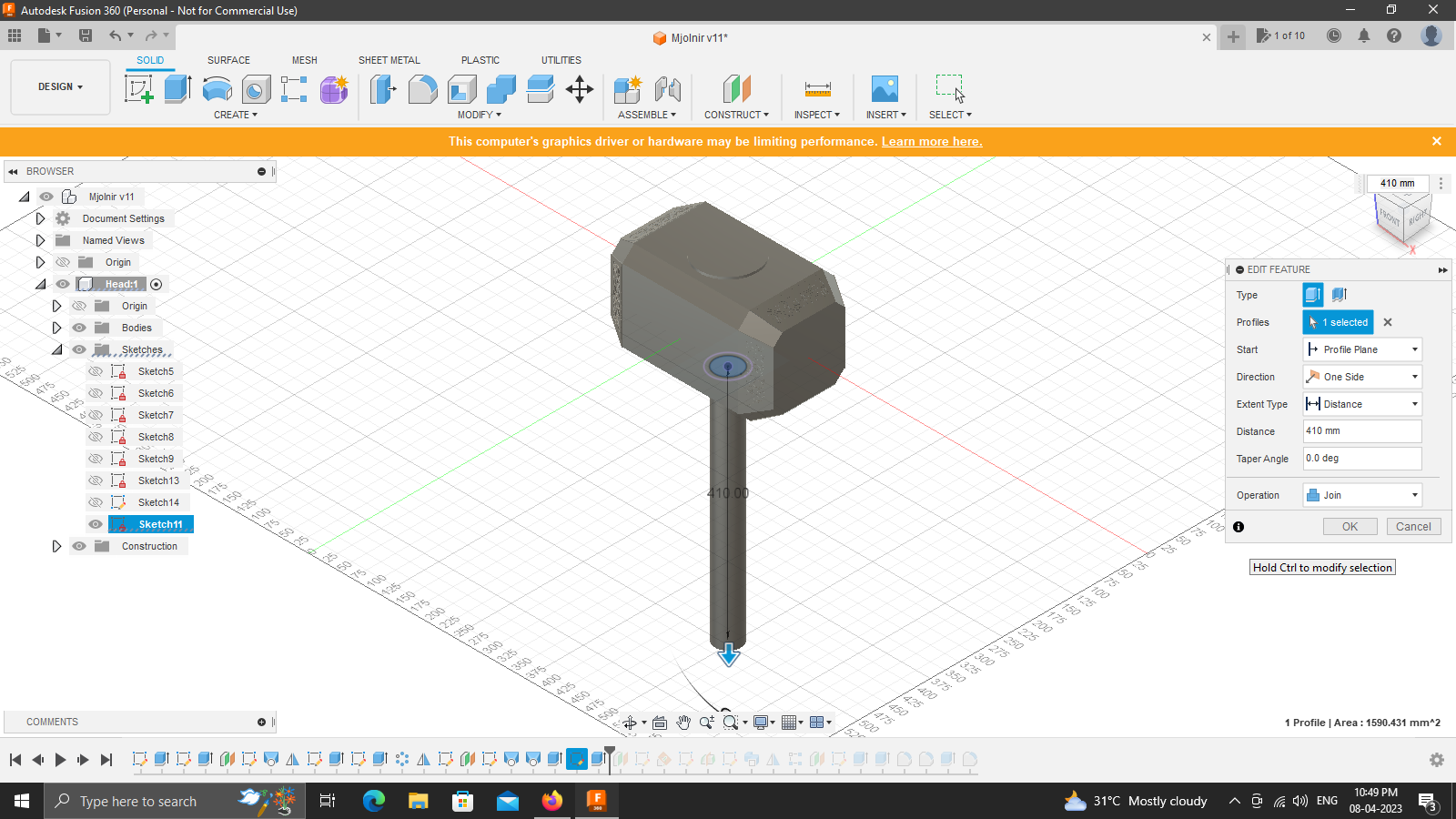
Task: Click OK to confirm the extrude feature
Action: [1350, 526]
